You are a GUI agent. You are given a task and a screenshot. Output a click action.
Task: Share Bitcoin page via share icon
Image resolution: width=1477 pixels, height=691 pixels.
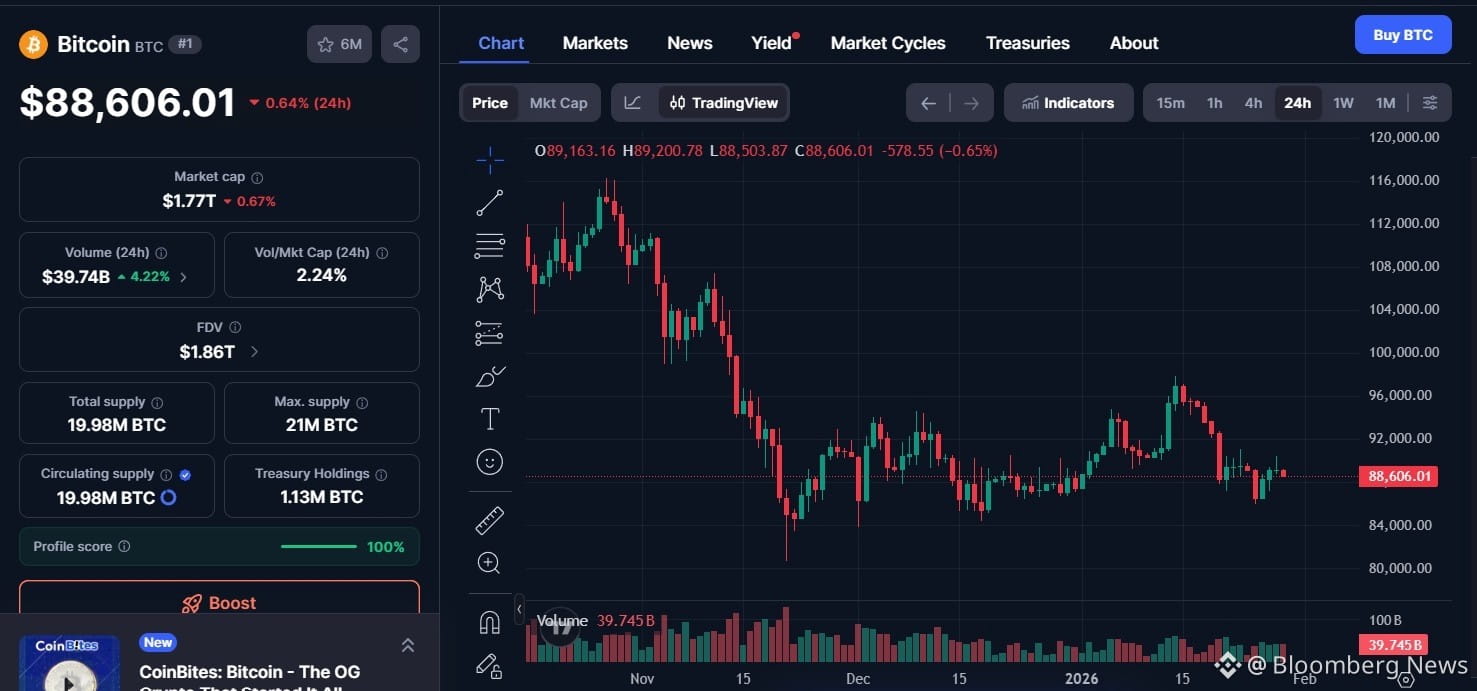click(x=400, y=44)
